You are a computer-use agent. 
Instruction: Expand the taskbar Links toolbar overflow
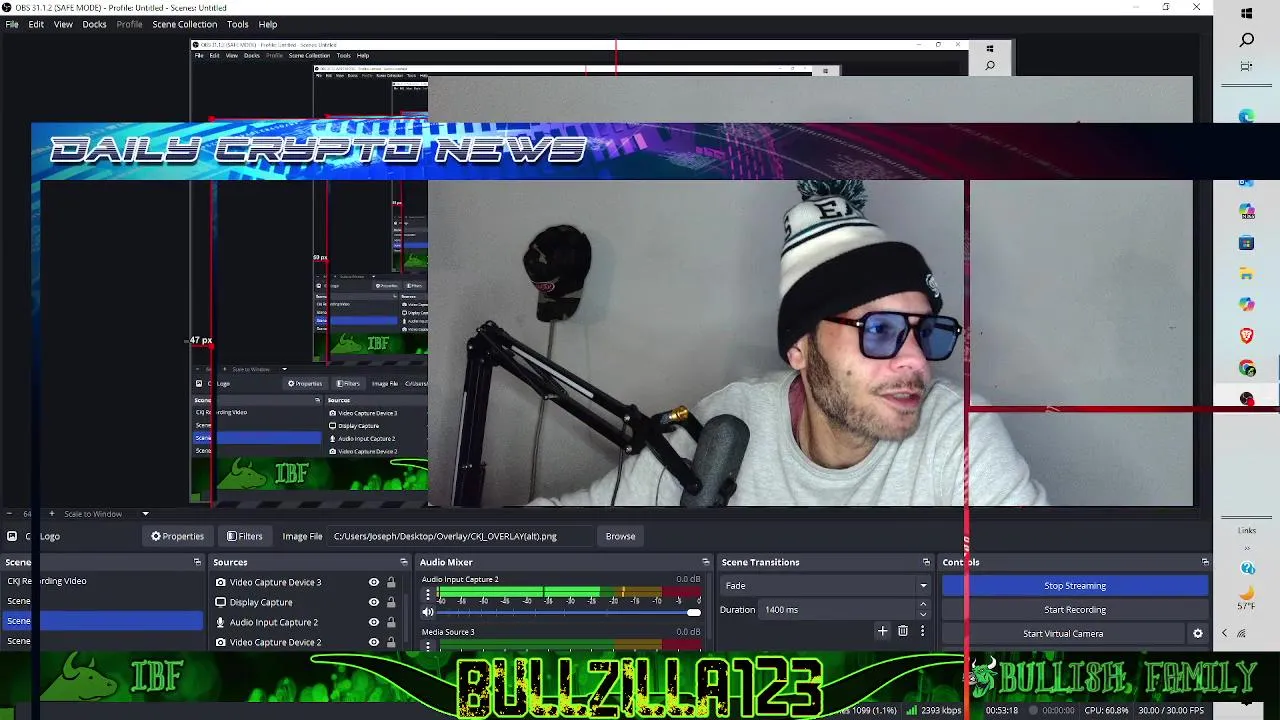(1246, 548)
